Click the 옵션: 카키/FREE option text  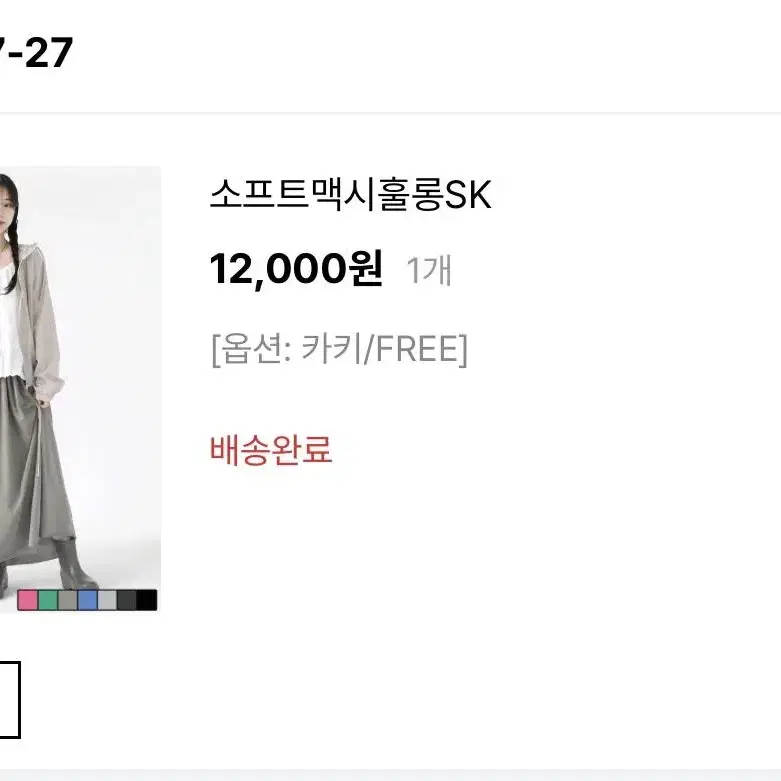click(340, 350)
